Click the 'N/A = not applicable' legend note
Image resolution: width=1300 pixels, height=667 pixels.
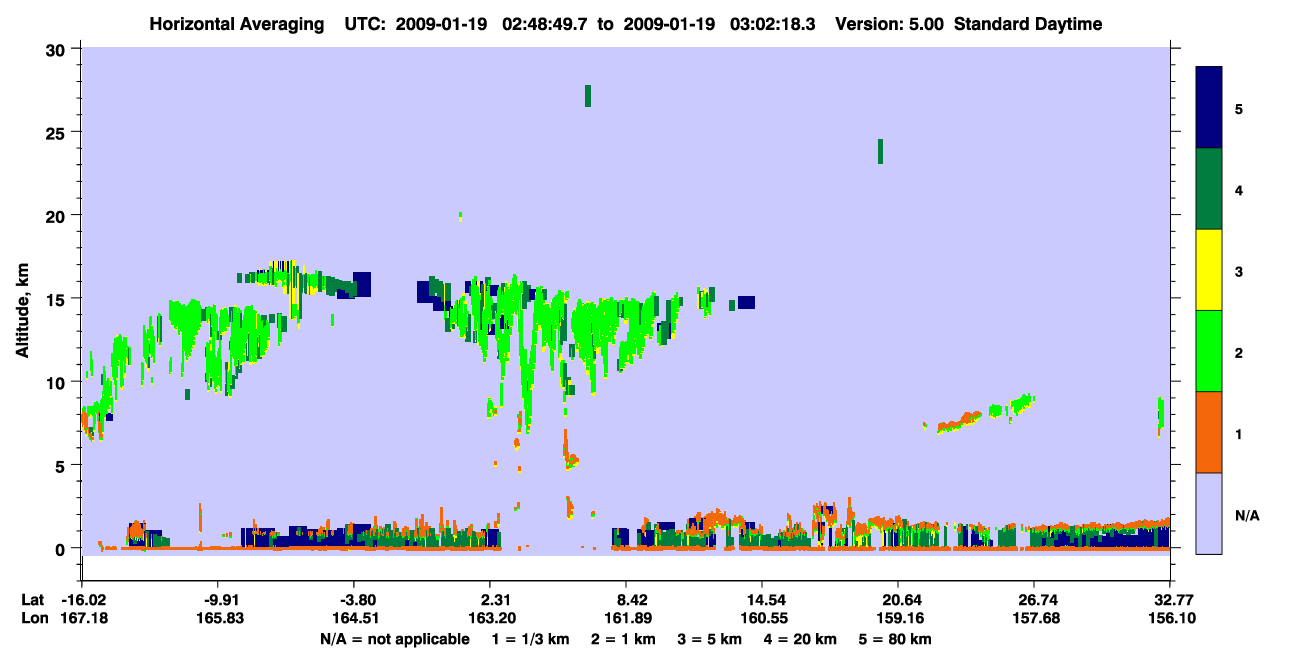point(394,639)
